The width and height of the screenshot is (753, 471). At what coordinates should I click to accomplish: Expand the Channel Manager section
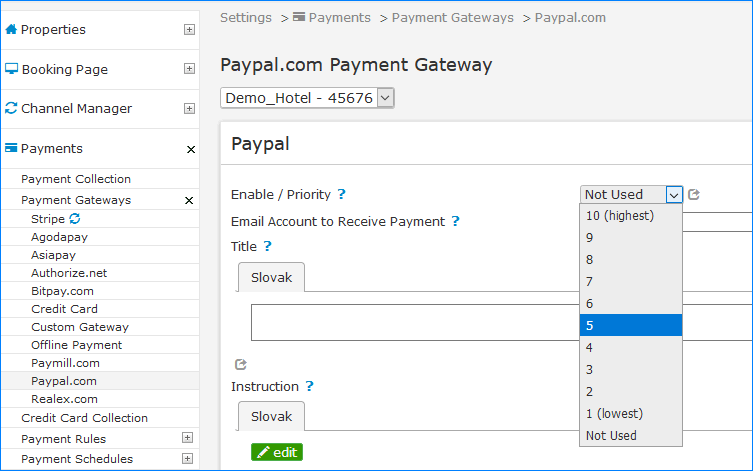pos(189,108)
